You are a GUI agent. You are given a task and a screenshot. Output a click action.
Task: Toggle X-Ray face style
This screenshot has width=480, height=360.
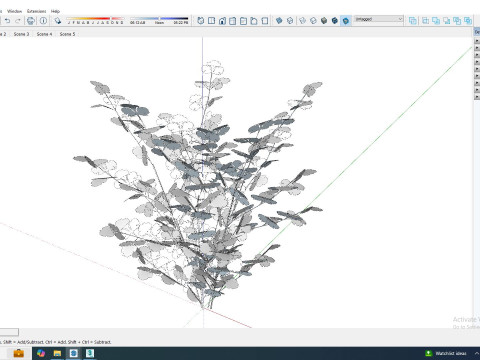point(279,21)
